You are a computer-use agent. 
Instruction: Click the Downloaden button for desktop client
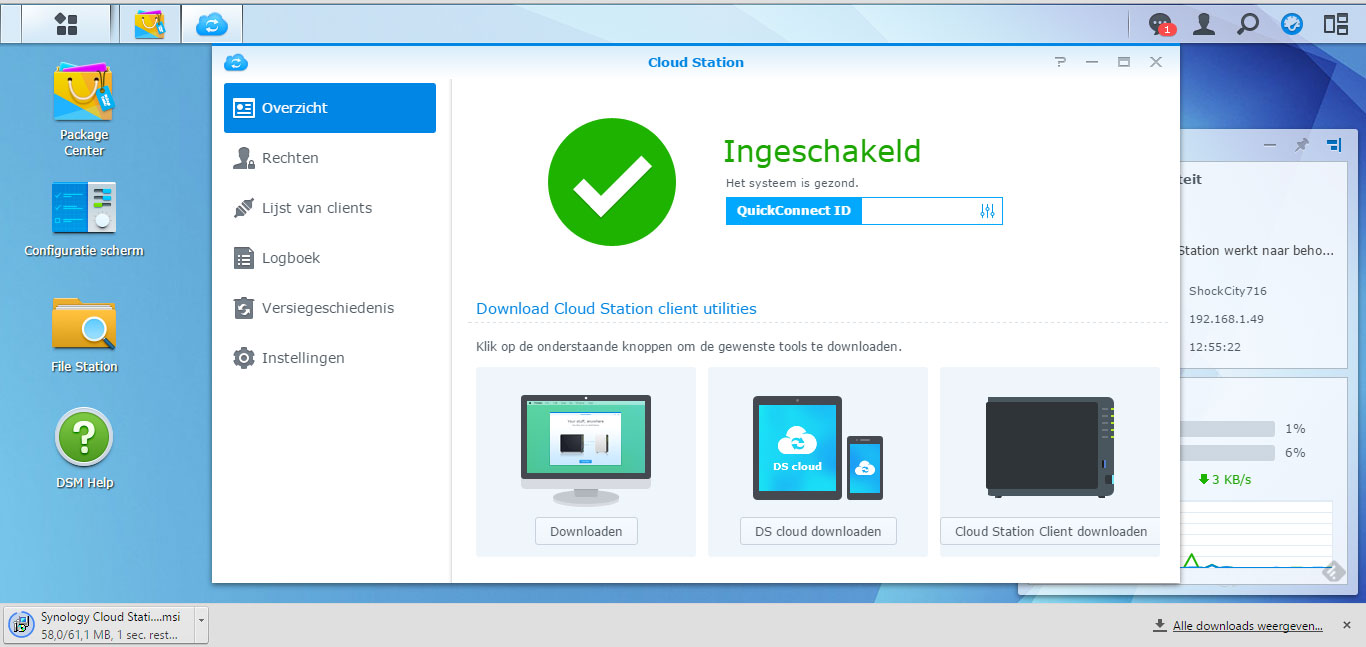click(586, 531)
